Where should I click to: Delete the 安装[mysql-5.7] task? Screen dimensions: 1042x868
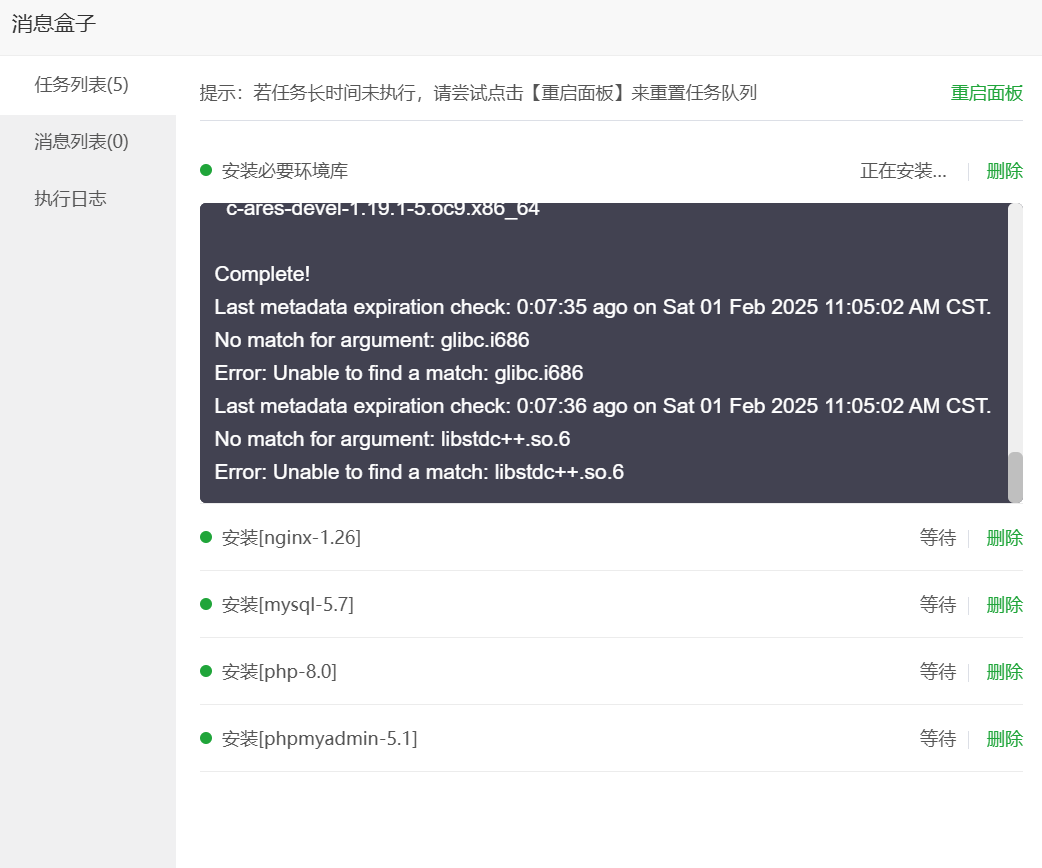(x=1004, y=605)
